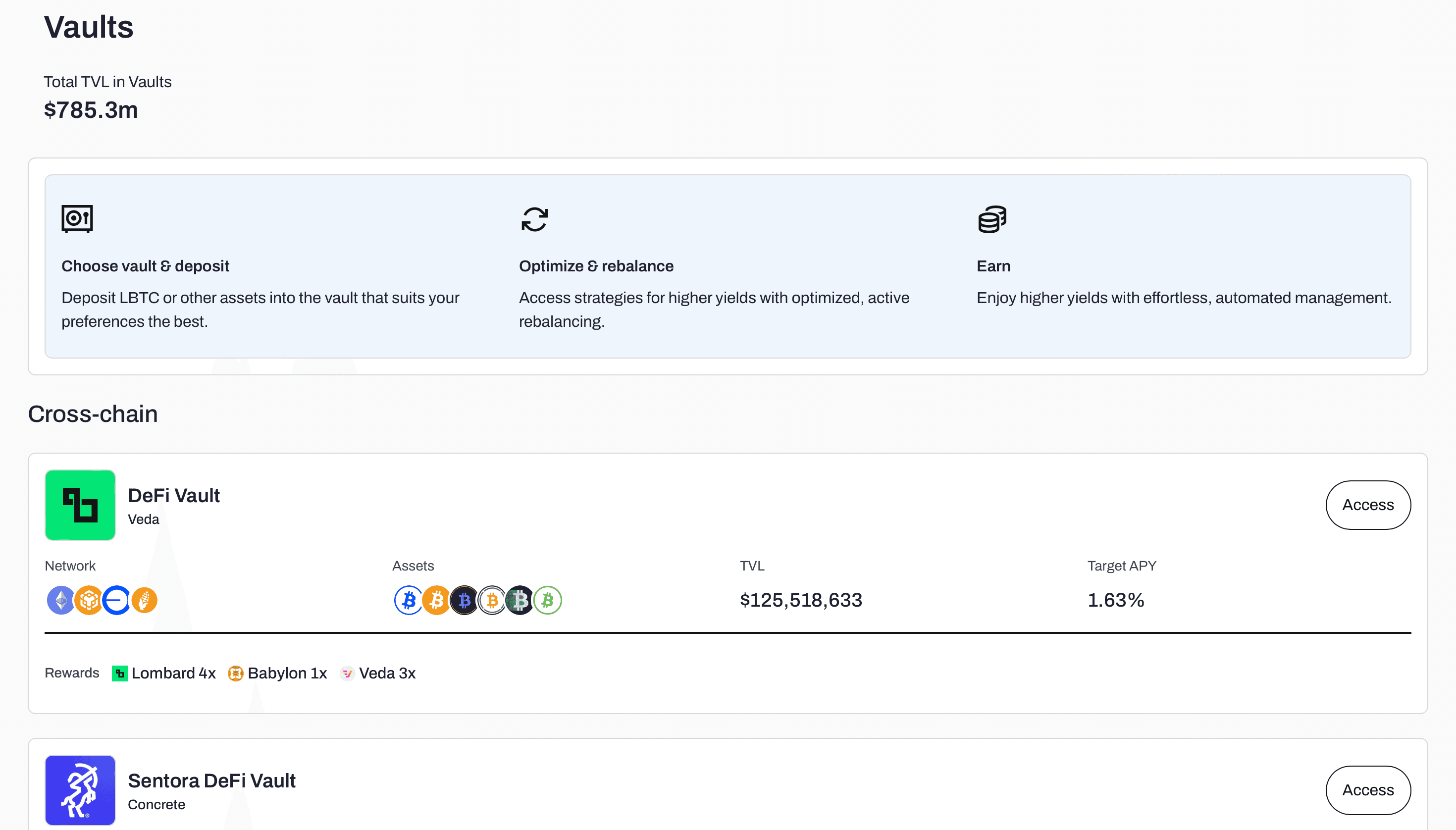Click the Babylon rewards icon

[235, 673]
